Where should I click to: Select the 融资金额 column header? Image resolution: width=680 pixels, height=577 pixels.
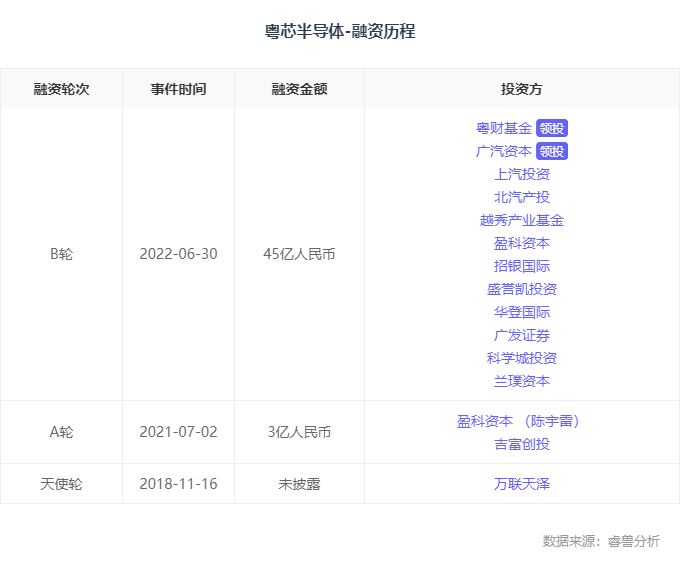[x=300, y=89]
